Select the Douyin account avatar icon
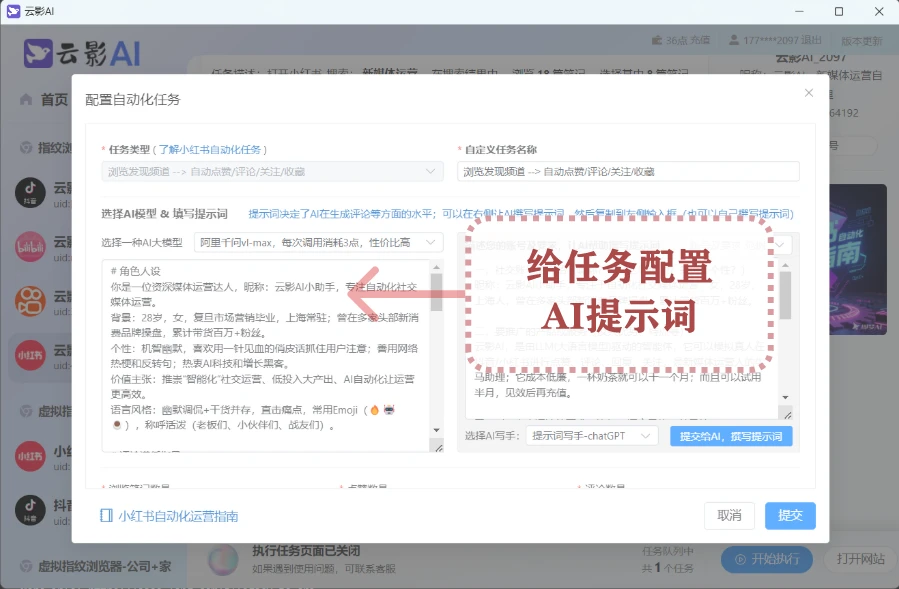Viewport: 899px width, 589px height. pos(29,191)
